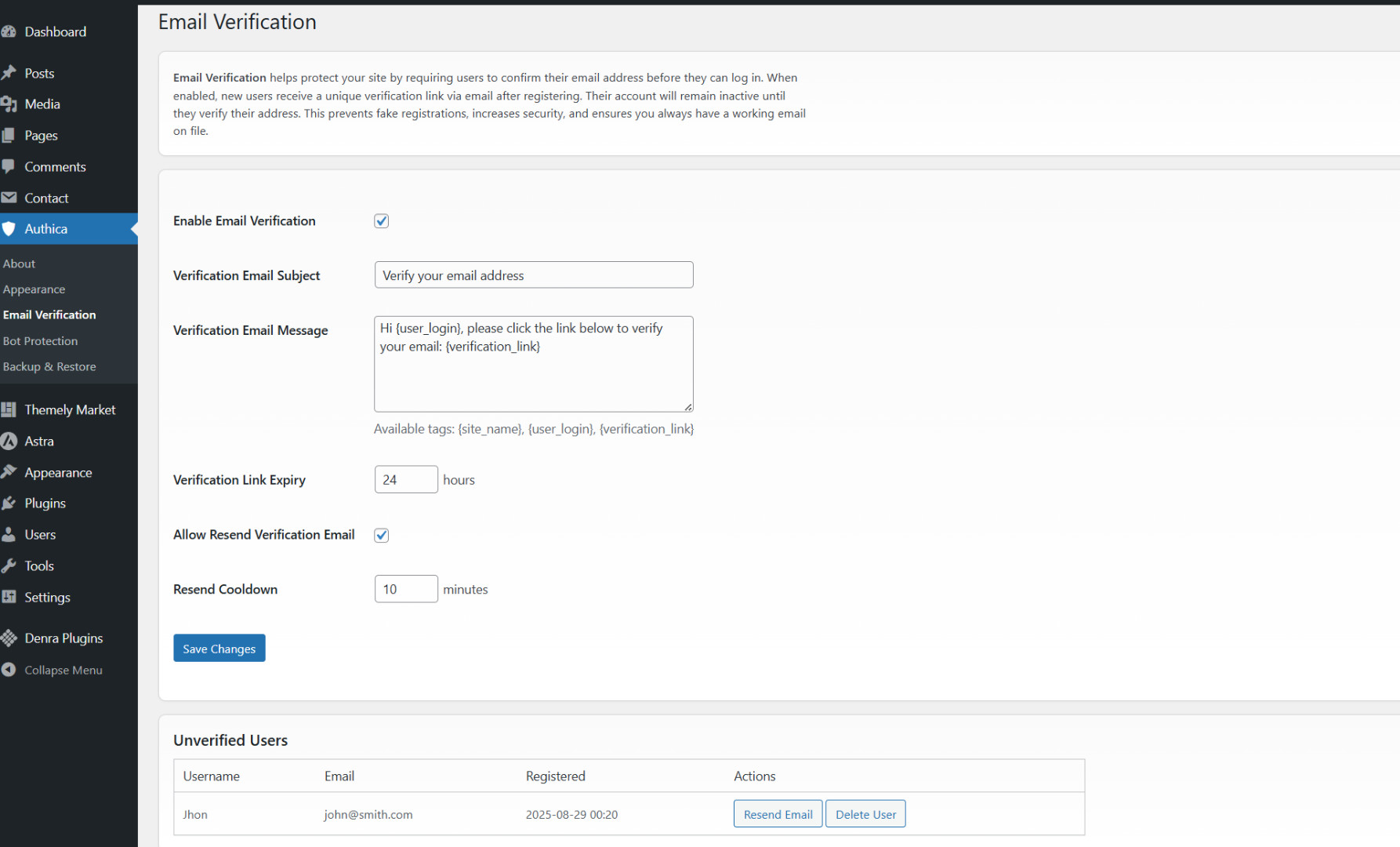Viewport: 1400px width, 847px height.
Task: Go to Backup & Restore submenu item
Action: click(49, 367)
